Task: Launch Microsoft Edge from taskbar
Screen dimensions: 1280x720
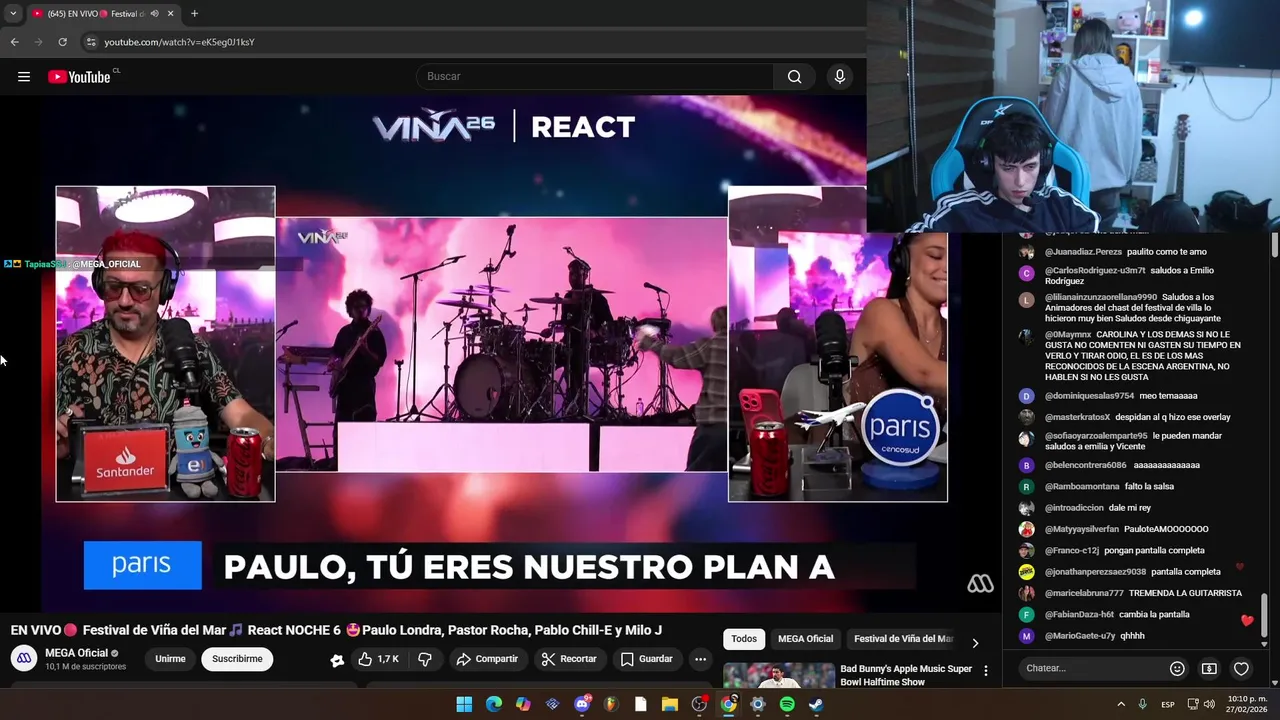Action: click(494, 704)
